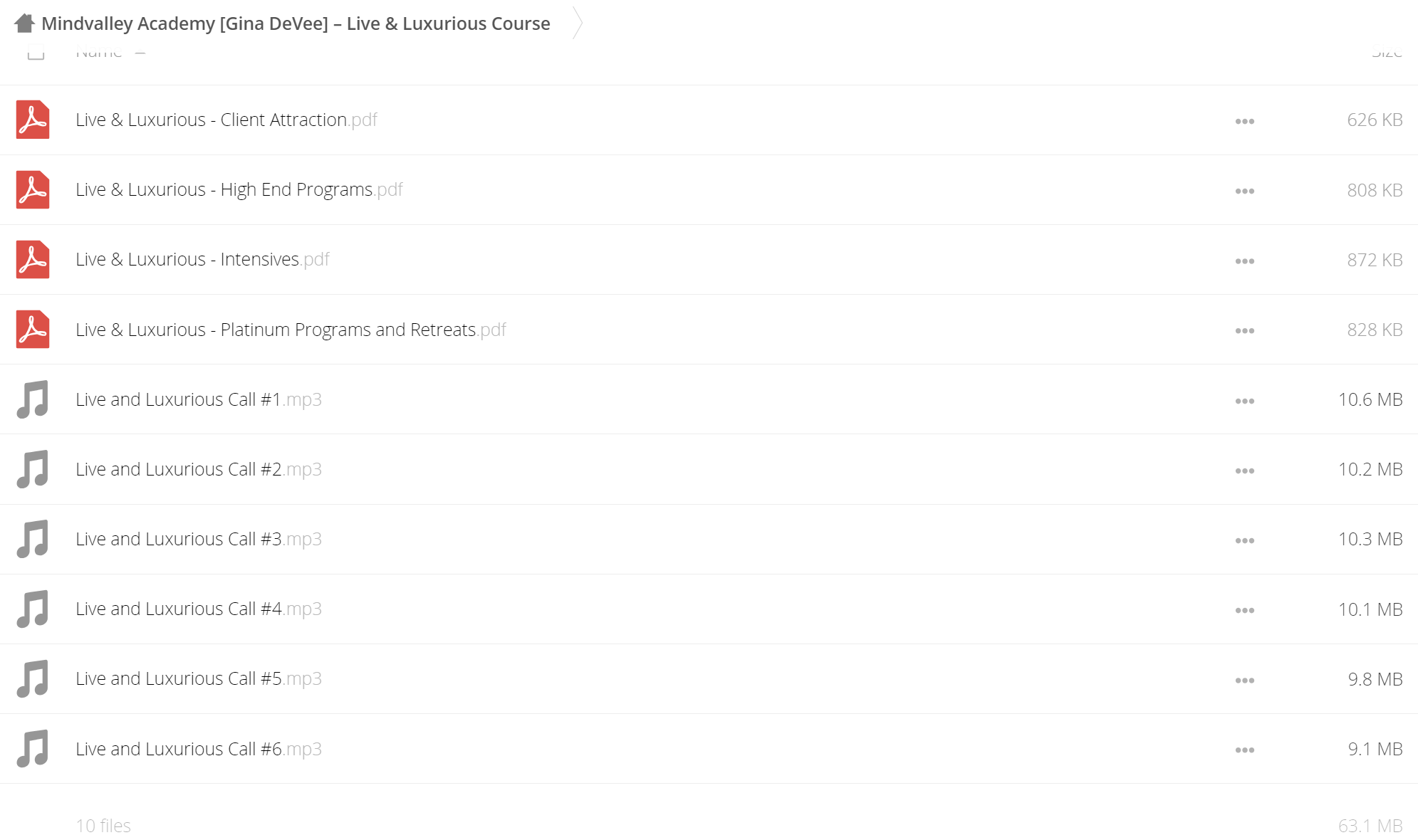Open three-dots menu for Call #2.mp3

1244,471
